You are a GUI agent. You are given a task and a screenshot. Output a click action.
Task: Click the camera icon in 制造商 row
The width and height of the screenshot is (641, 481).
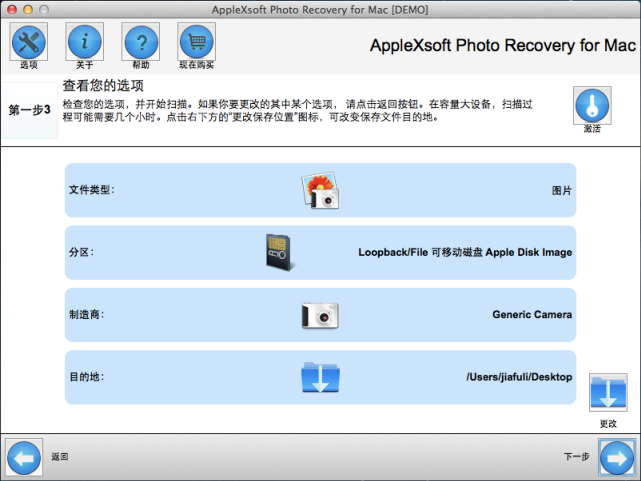click(320, 315)
